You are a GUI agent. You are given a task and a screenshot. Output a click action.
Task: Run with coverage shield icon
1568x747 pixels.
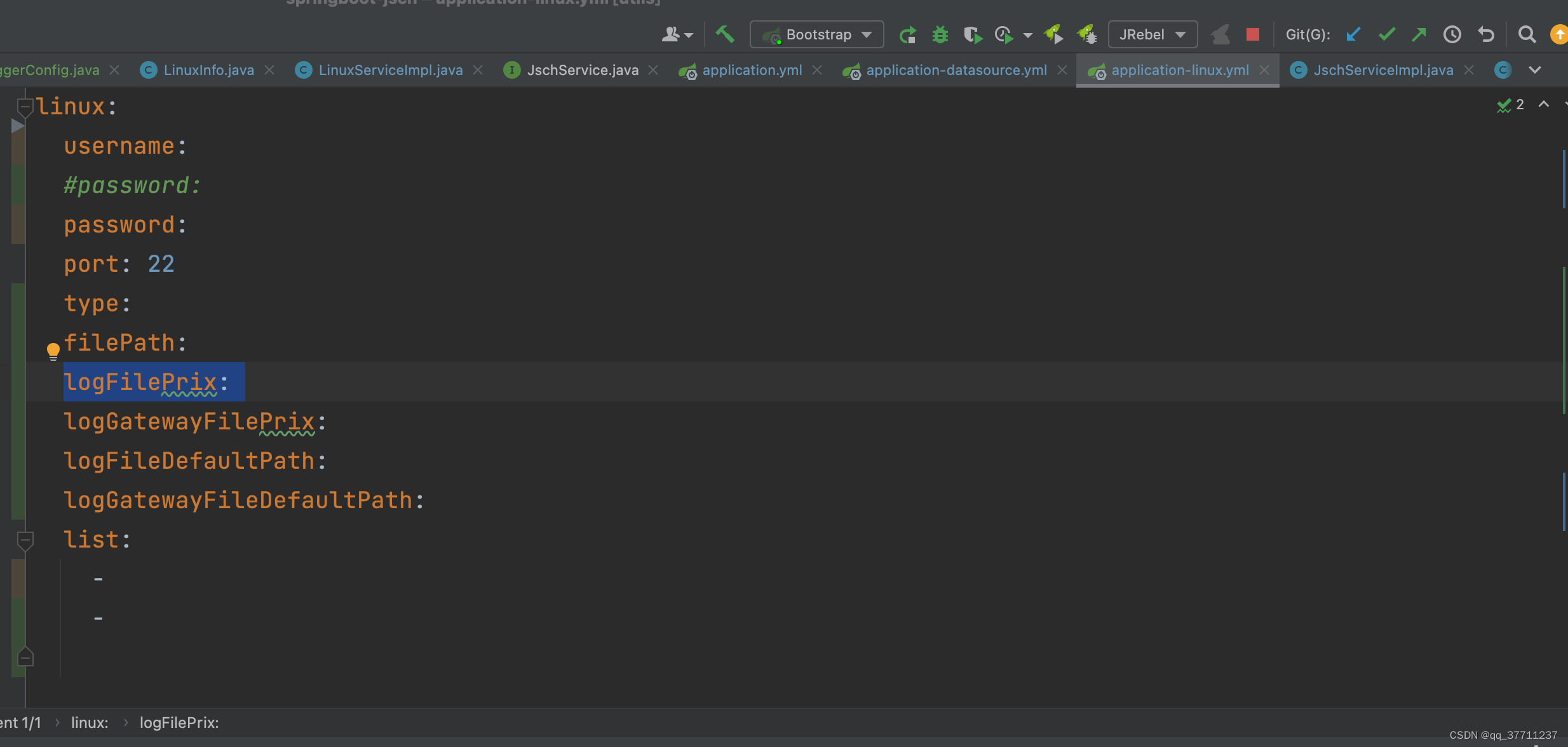tap(972, 34)
